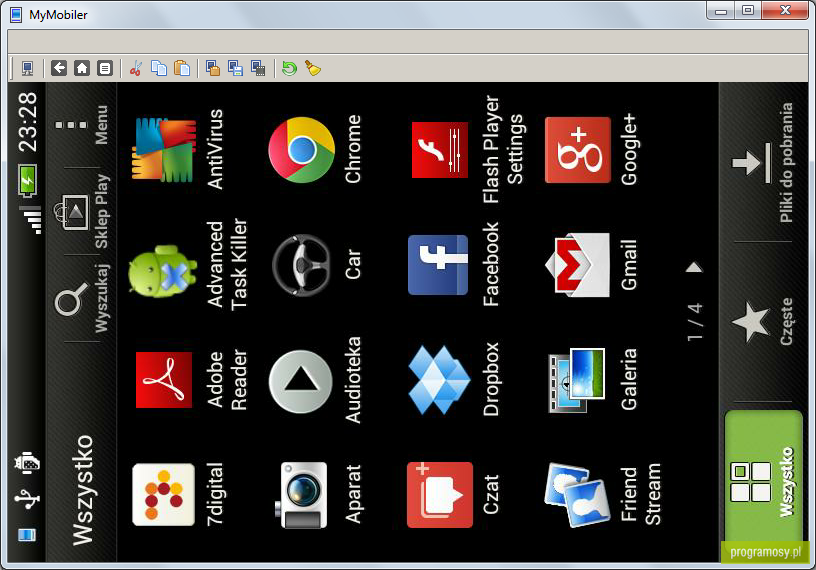Click MyMobiler connect device toolbar icon
This screenshot has height=570, width=816.
[28, 68]
